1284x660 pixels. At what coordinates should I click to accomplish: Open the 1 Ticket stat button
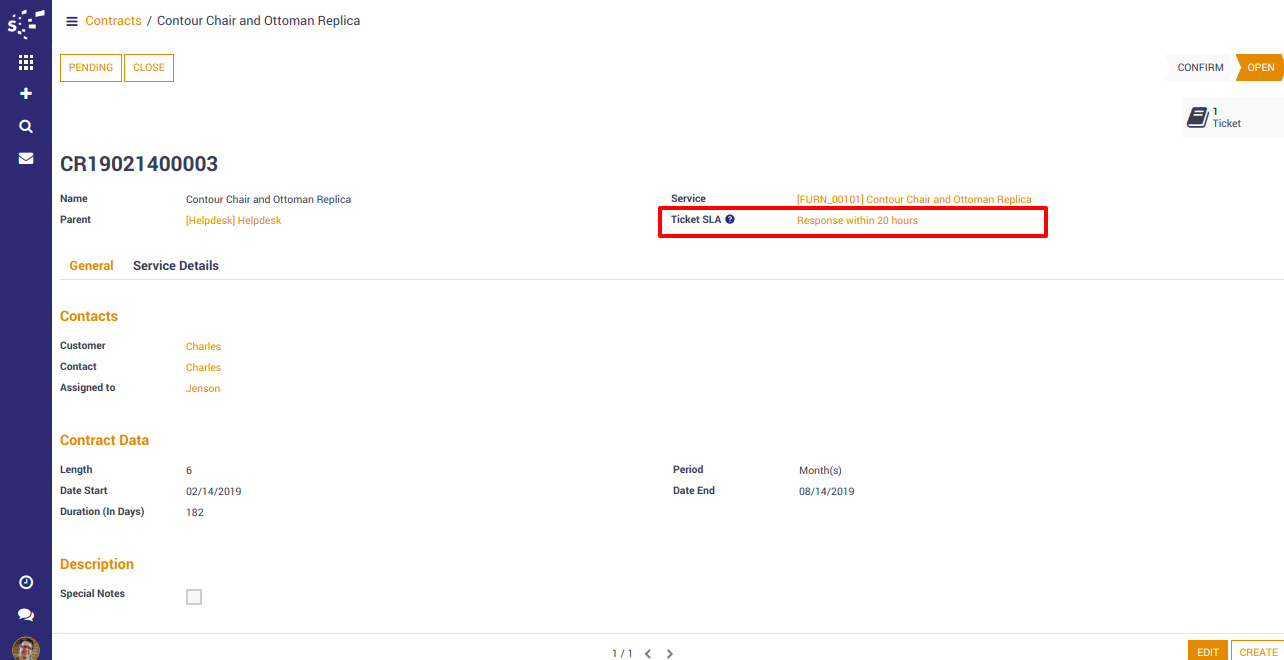pyautogui.click(x=1230, y=117)
